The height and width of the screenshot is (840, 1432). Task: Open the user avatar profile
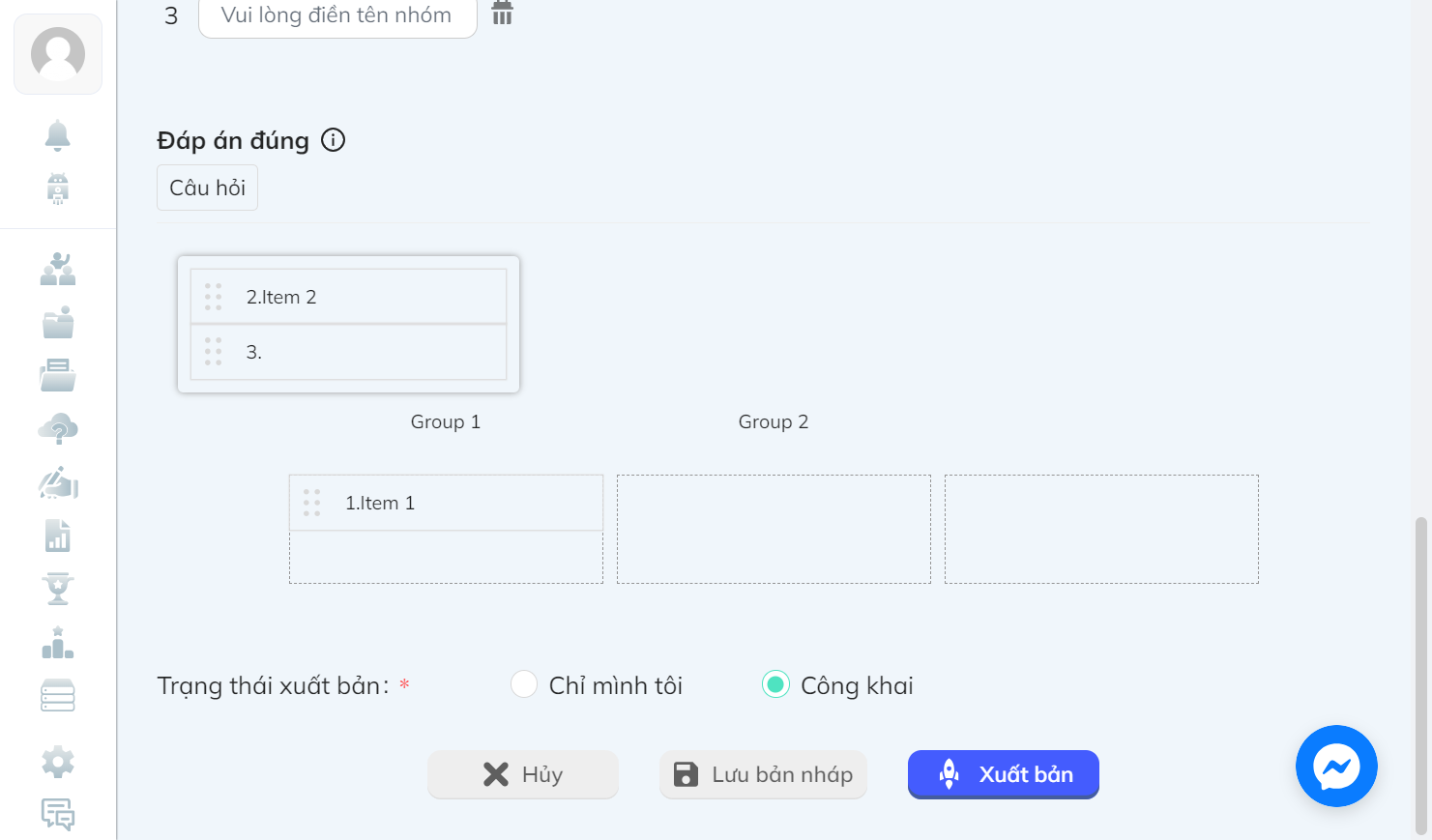coord(58,54)
